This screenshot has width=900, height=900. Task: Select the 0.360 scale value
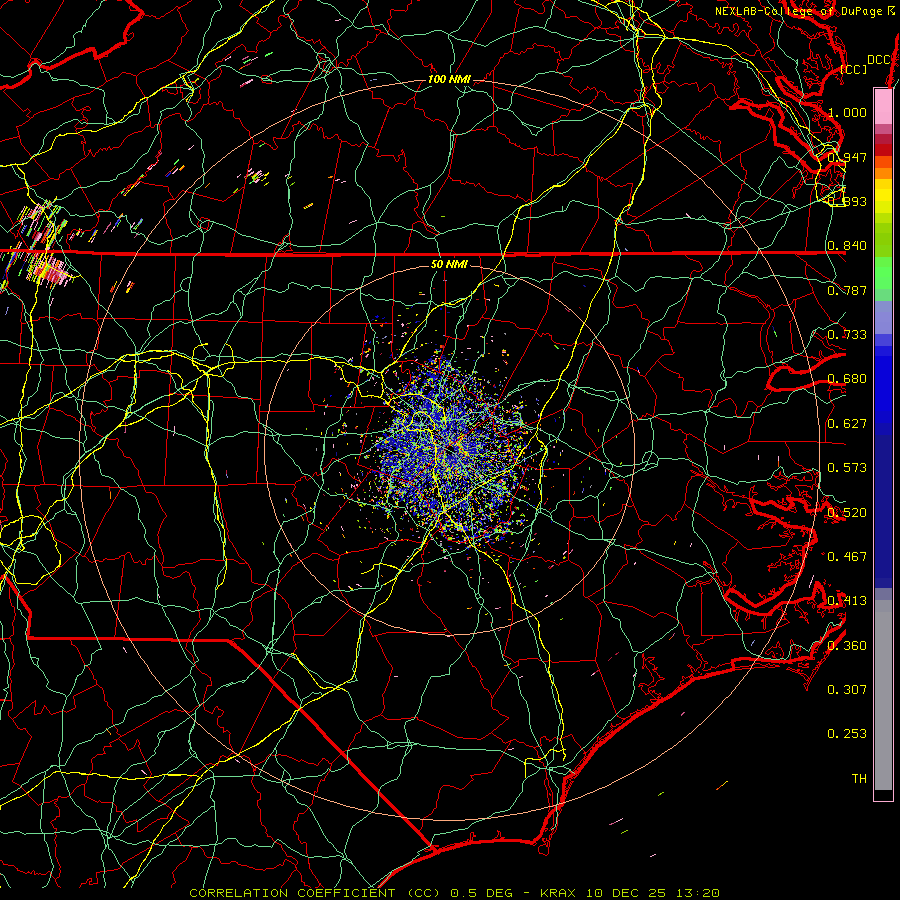847,646
